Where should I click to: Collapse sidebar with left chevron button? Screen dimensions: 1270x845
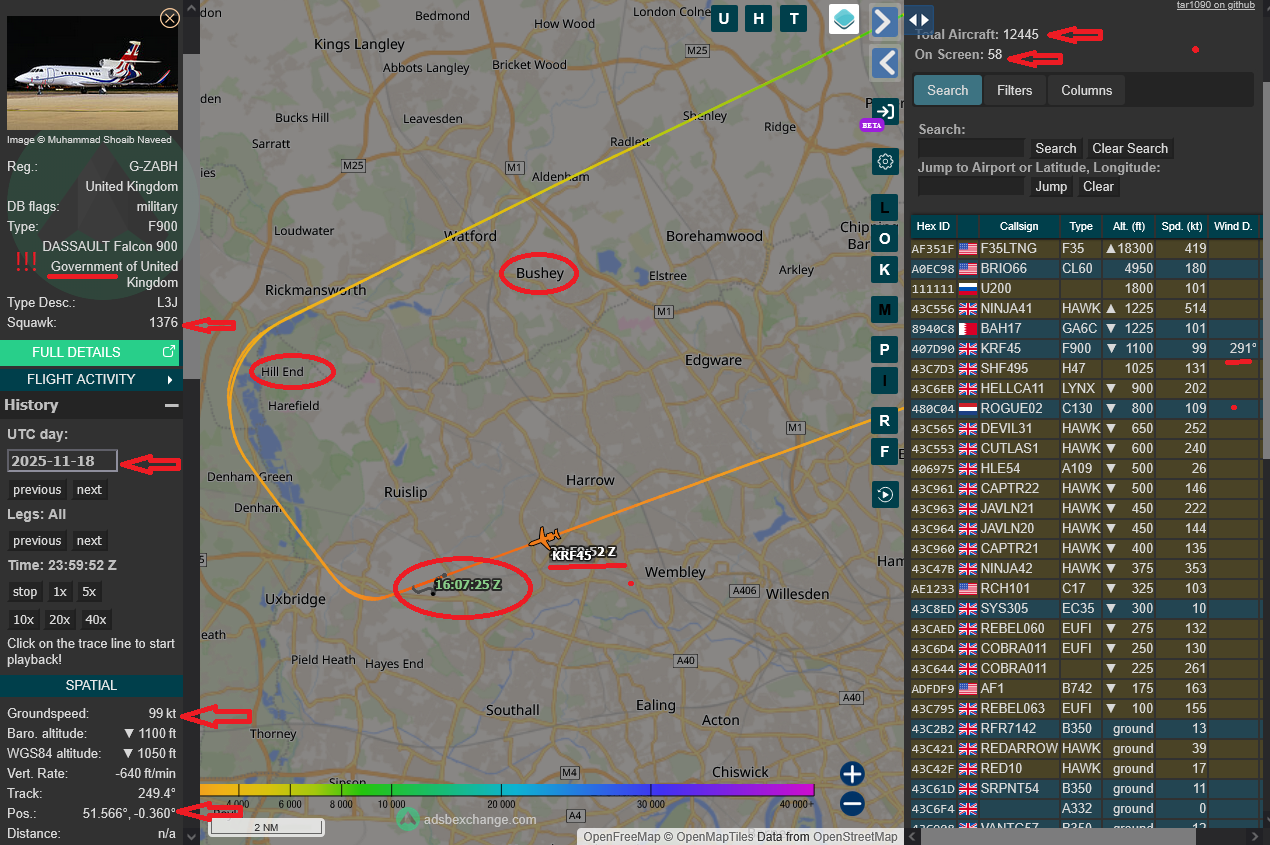click(885, 63)
